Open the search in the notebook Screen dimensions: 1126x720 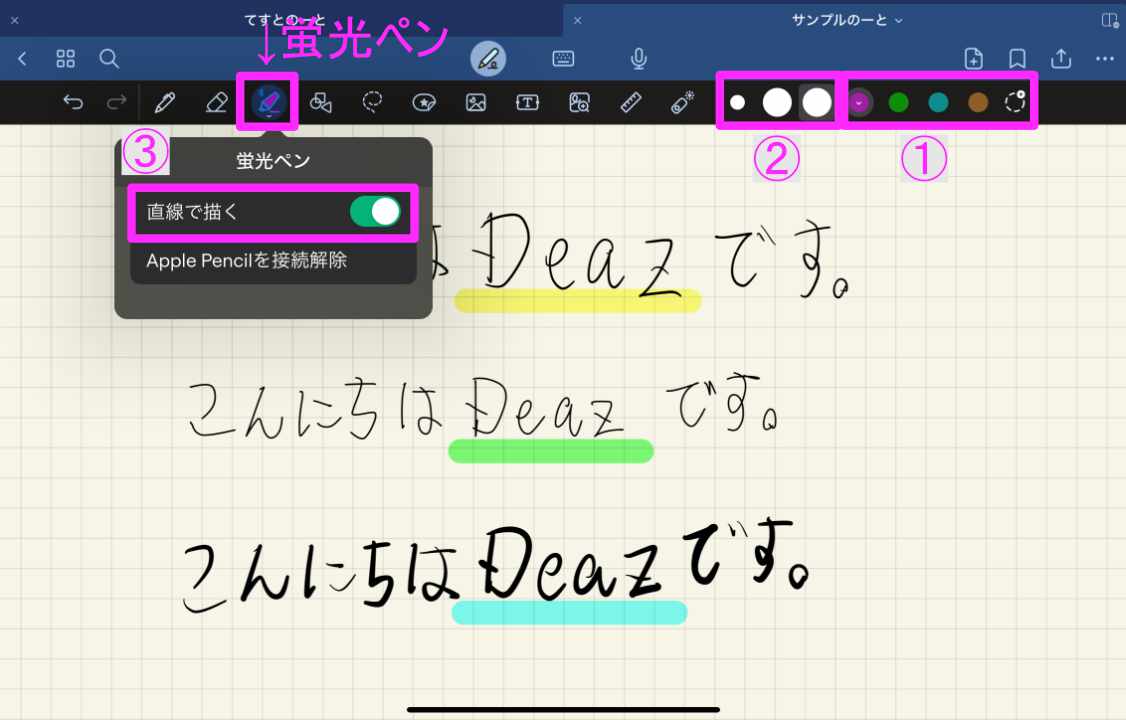(x=110, y=58)
